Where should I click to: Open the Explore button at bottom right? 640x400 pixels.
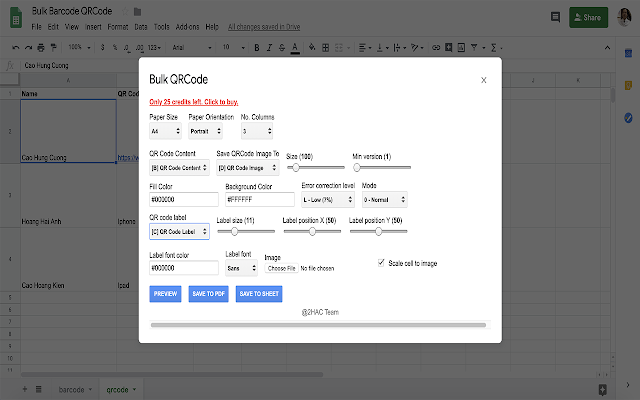pos(602,389)
